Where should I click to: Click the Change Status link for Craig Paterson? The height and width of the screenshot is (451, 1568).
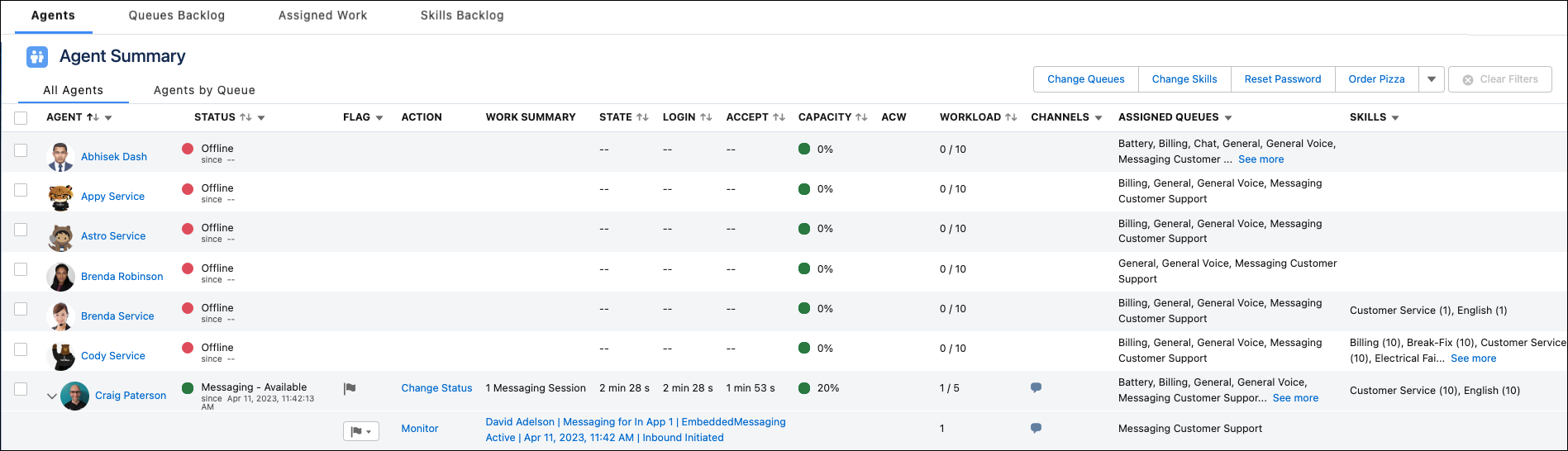tap(436, 388)
